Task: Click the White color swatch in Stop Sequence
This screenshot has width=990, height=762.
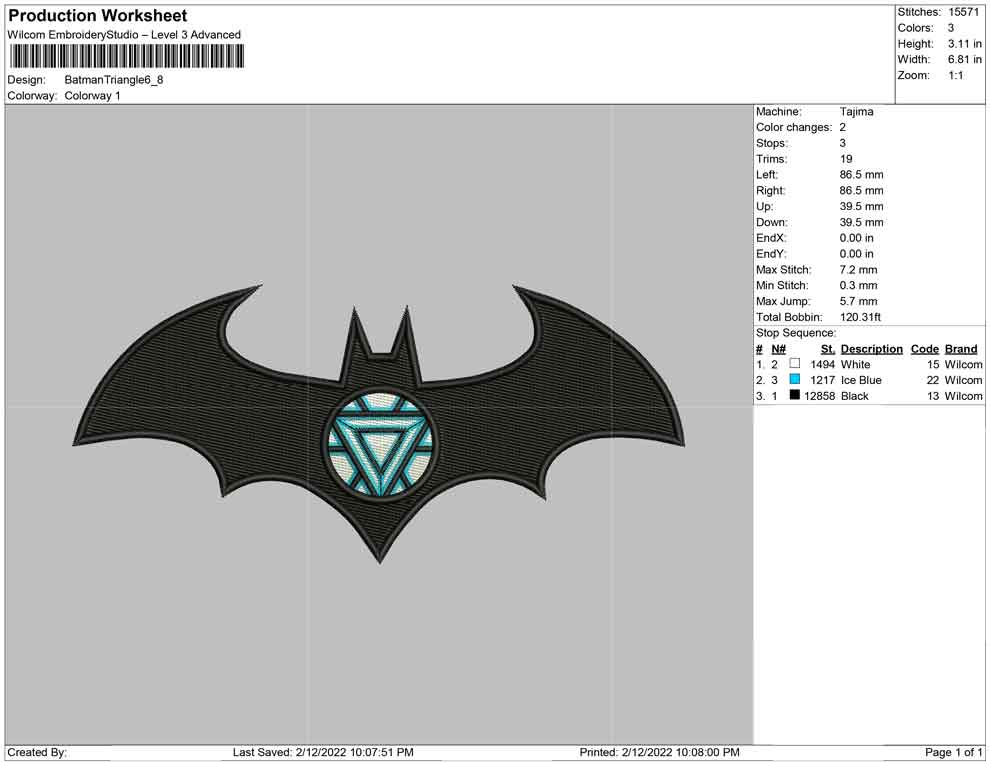Action: pyautogui.click(x=795, y=364)
